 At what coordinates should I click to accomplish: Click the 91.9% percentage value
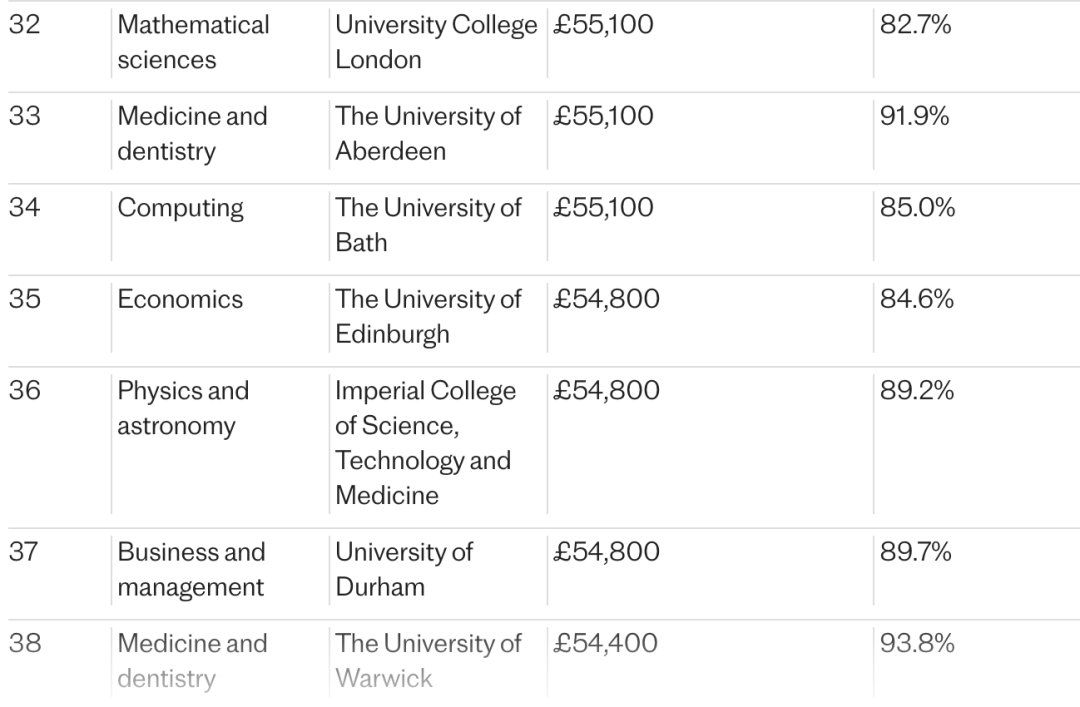(915, 116)
